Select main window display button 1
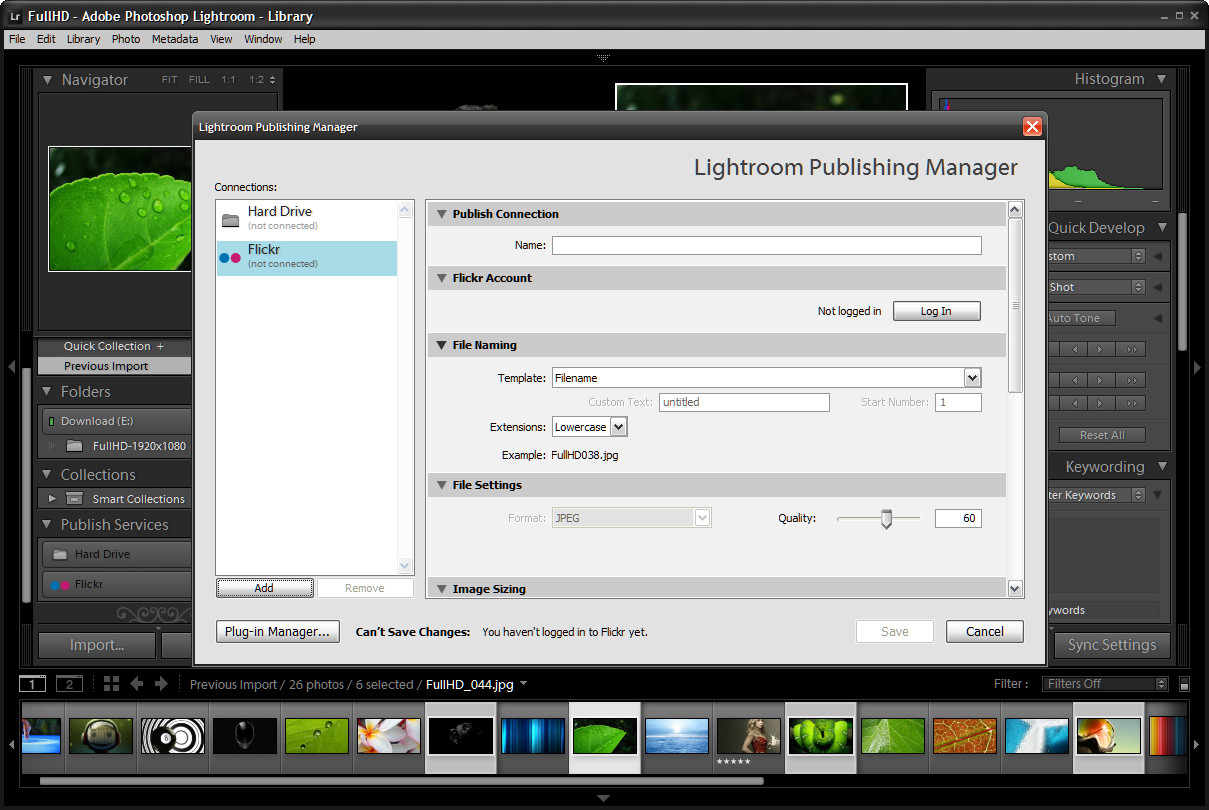The image size is (1209, 810). (33, 684)
